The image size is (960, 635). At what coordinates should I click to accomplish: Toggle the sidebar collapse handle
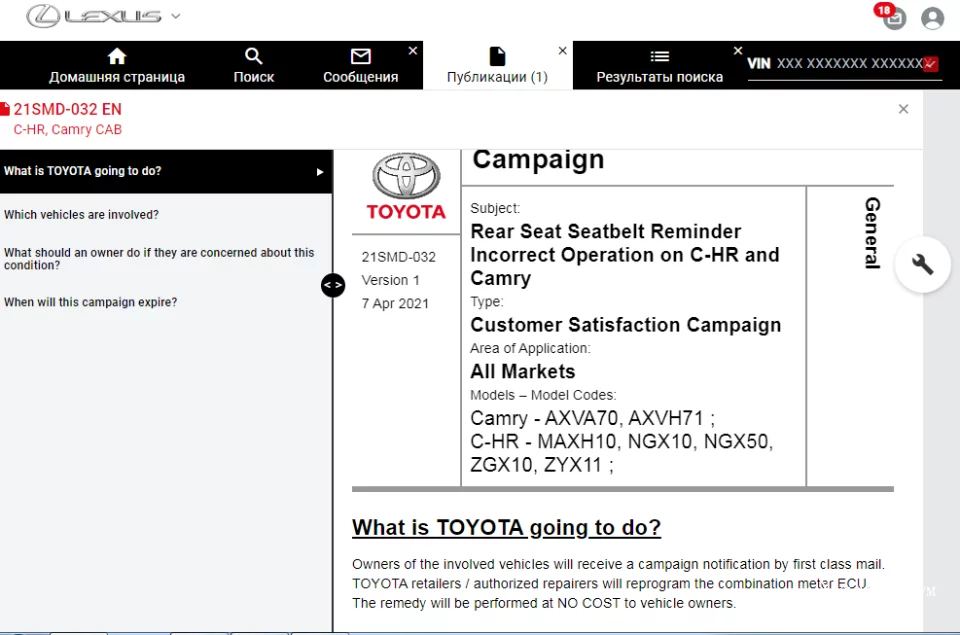333,285
